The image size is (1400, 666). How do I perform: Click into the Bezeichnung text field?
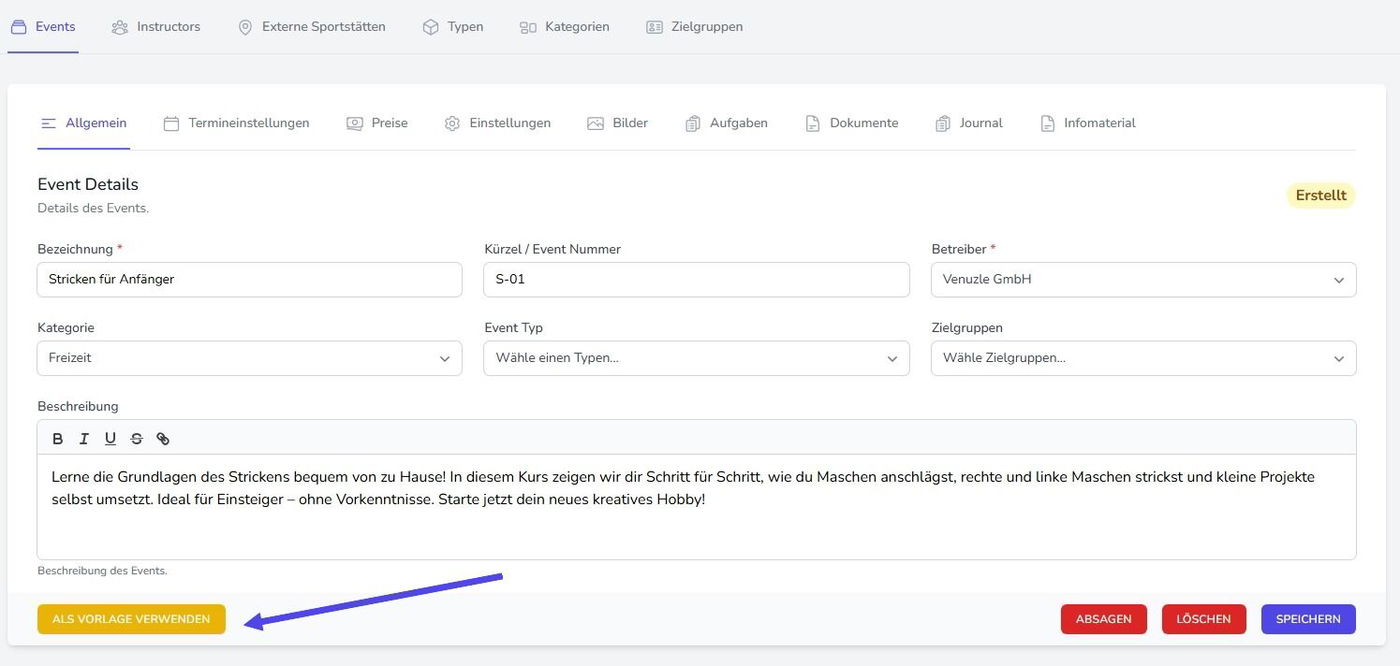(x=249, y=280)
